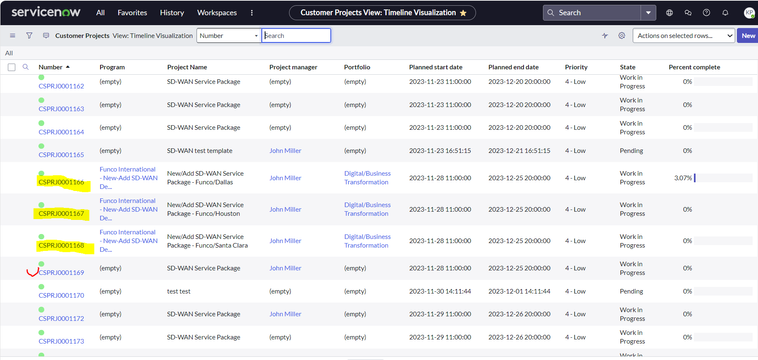This screenshot has height=360, width=758.
Task: Open the All navigation menu
Action: [x=101, y=13]
